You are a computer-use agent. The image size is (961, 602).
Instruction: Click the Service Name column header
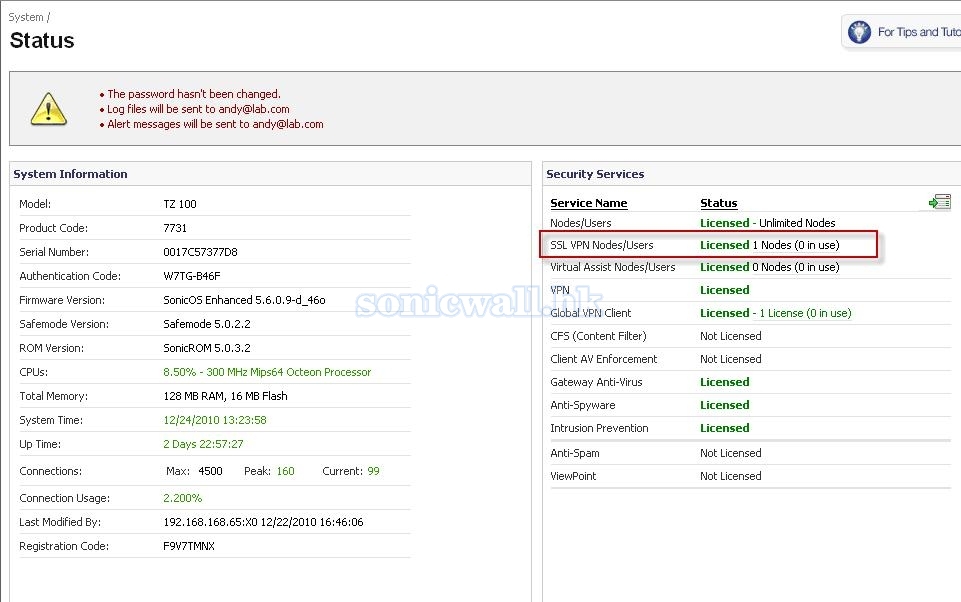pyautogui.click(x=588, y=203)
